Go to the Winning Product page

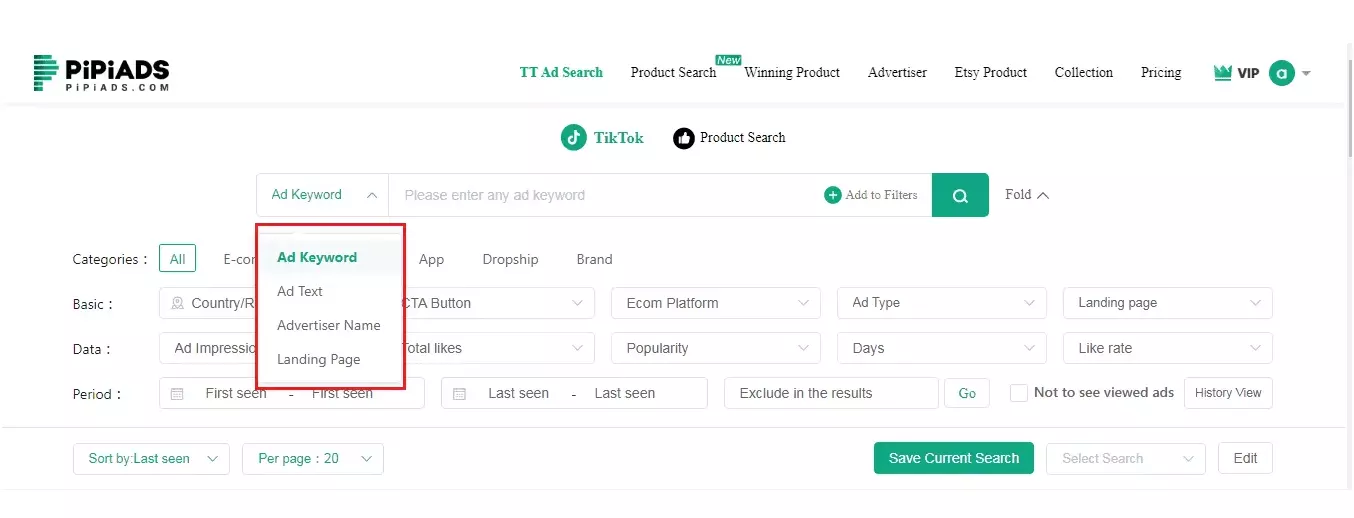(792, 72)
